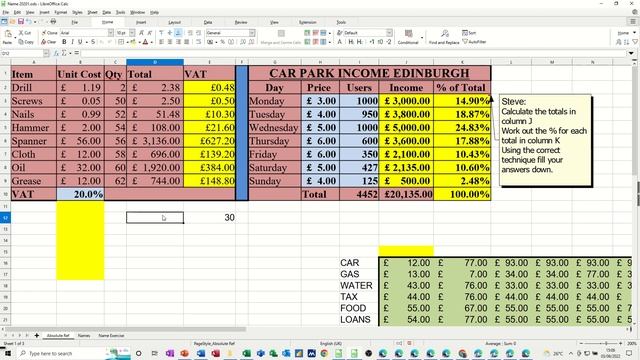This screenshot has height=360, width=640.
Task: Apply strikethrough formatting
Action: (x=93, y=42)
